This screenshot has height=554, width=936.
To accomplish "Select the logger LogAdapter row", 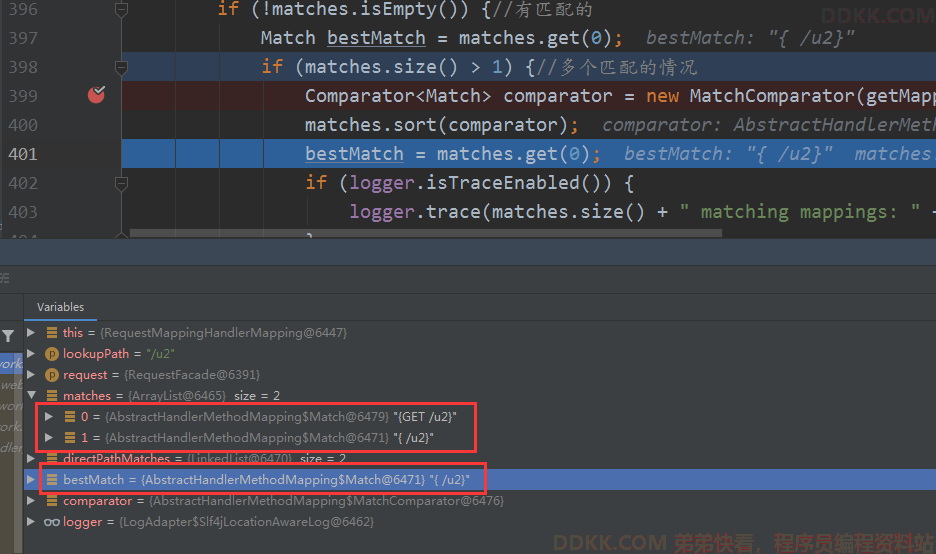I will point(480,521).
